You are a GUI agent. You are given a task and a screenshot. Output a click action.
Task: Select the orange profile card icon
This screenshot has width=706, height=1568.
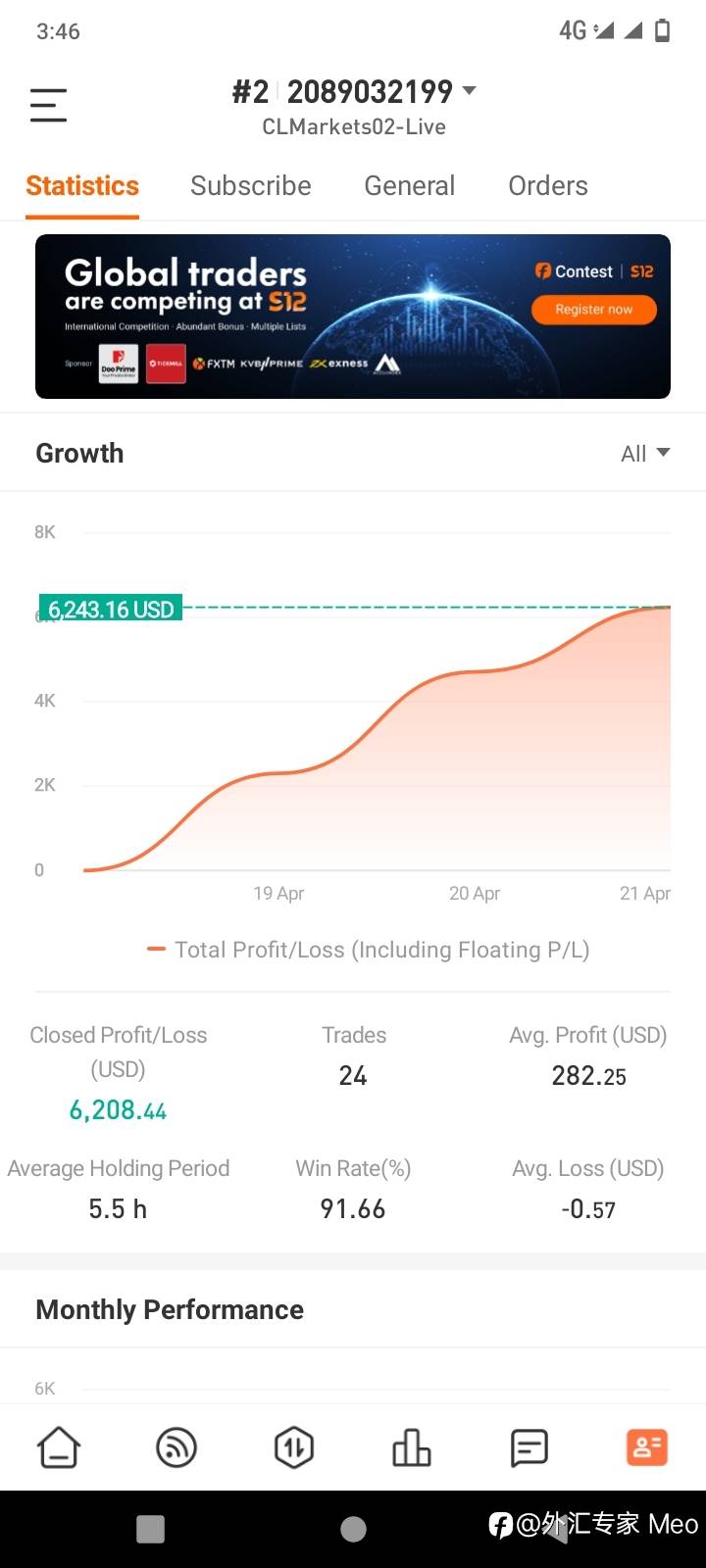647,1446
